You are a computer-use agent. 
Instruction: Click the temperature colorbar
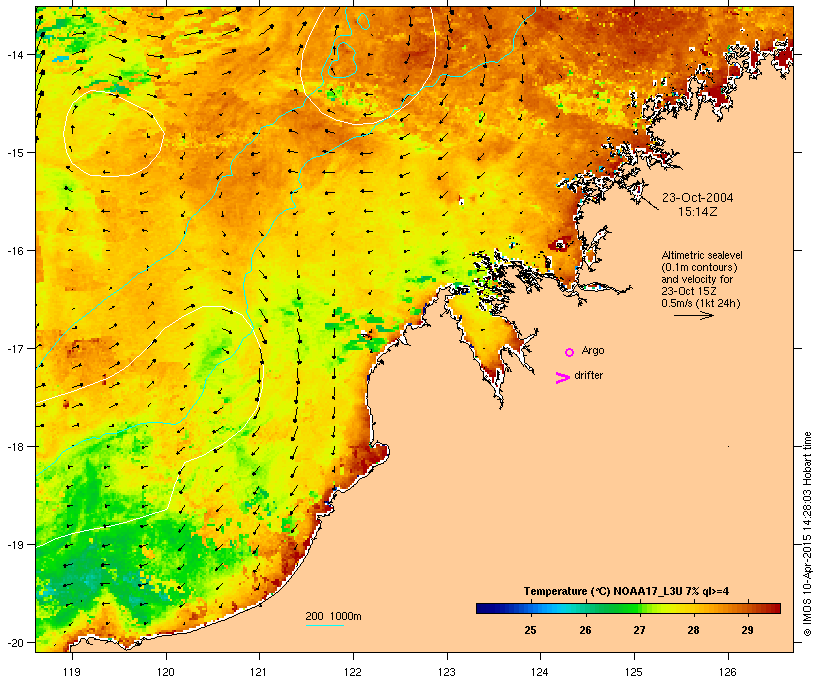click(628, 608)
